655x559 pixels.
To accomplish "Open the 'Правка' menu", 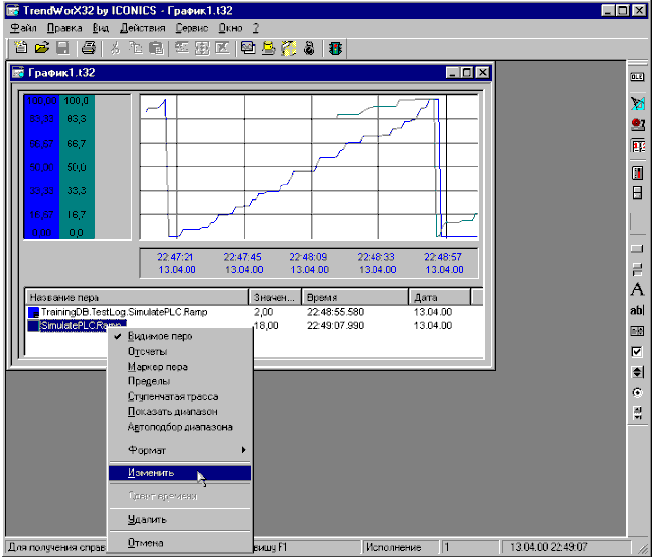I will tap(64, 28).
